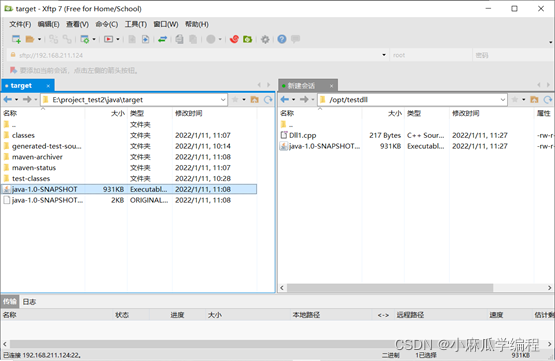The height and width of the screenshot is (361, 555).
Task: Click the synchronize arrows toolbar icon
Action: coord(162,39)
